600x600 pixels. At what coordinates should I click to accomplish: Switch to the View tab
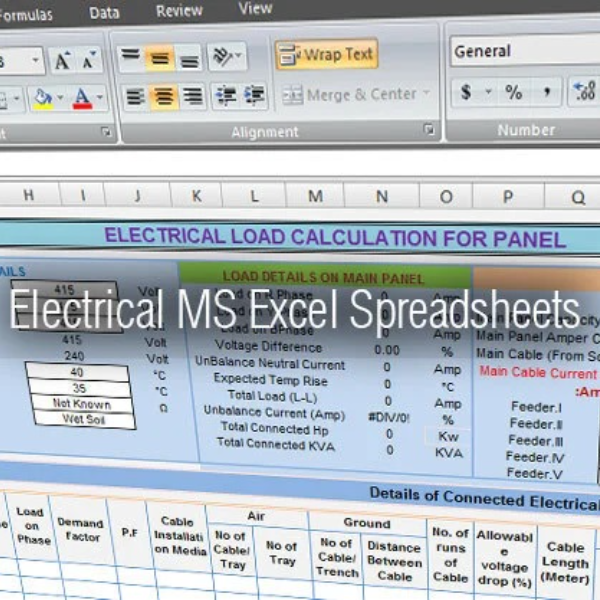point(255,8)
